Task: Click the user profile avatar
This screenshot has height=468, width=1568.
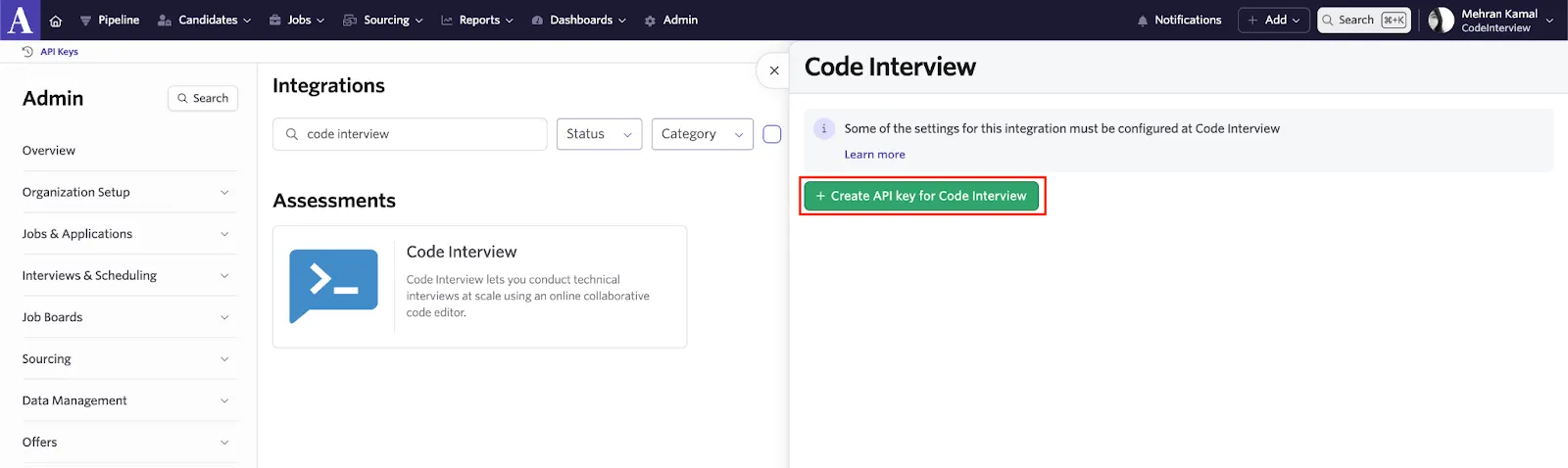Action: (x=1441, y=20)
